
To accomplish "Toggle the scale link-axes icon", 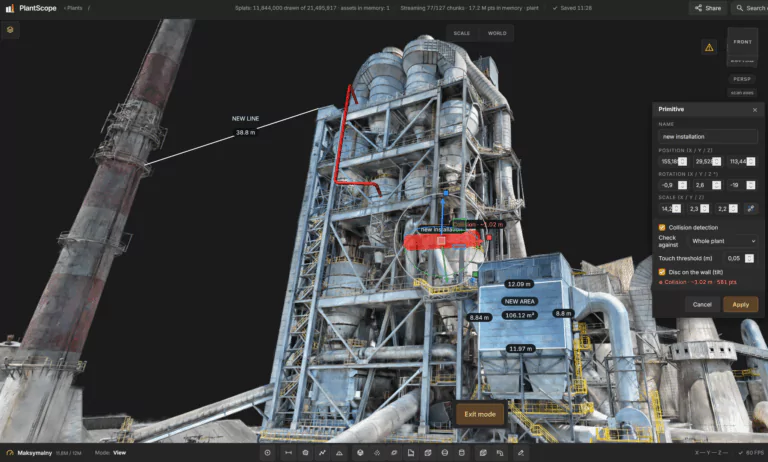I will [x=750, y=209].
